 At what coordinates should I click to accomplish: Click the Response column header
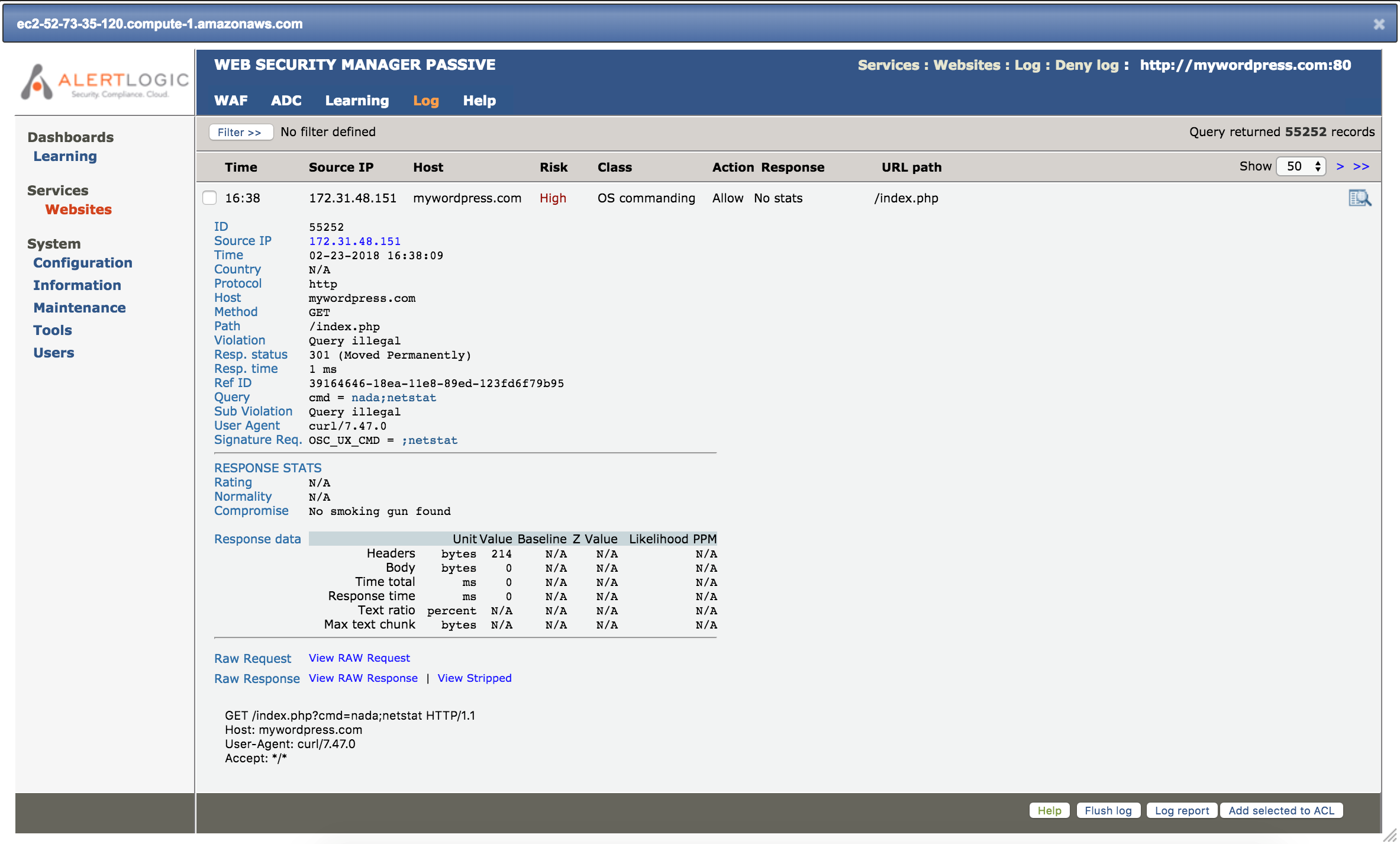tap(793, 167)
